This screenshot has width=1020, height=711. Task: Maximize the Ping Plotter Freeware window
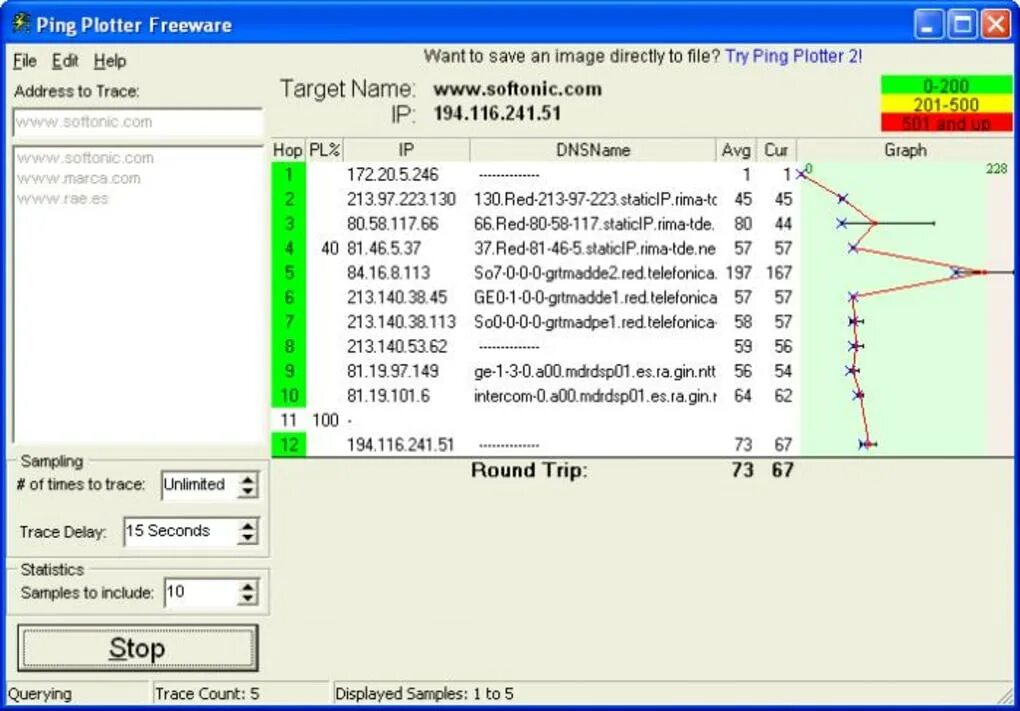coord(961,25)
